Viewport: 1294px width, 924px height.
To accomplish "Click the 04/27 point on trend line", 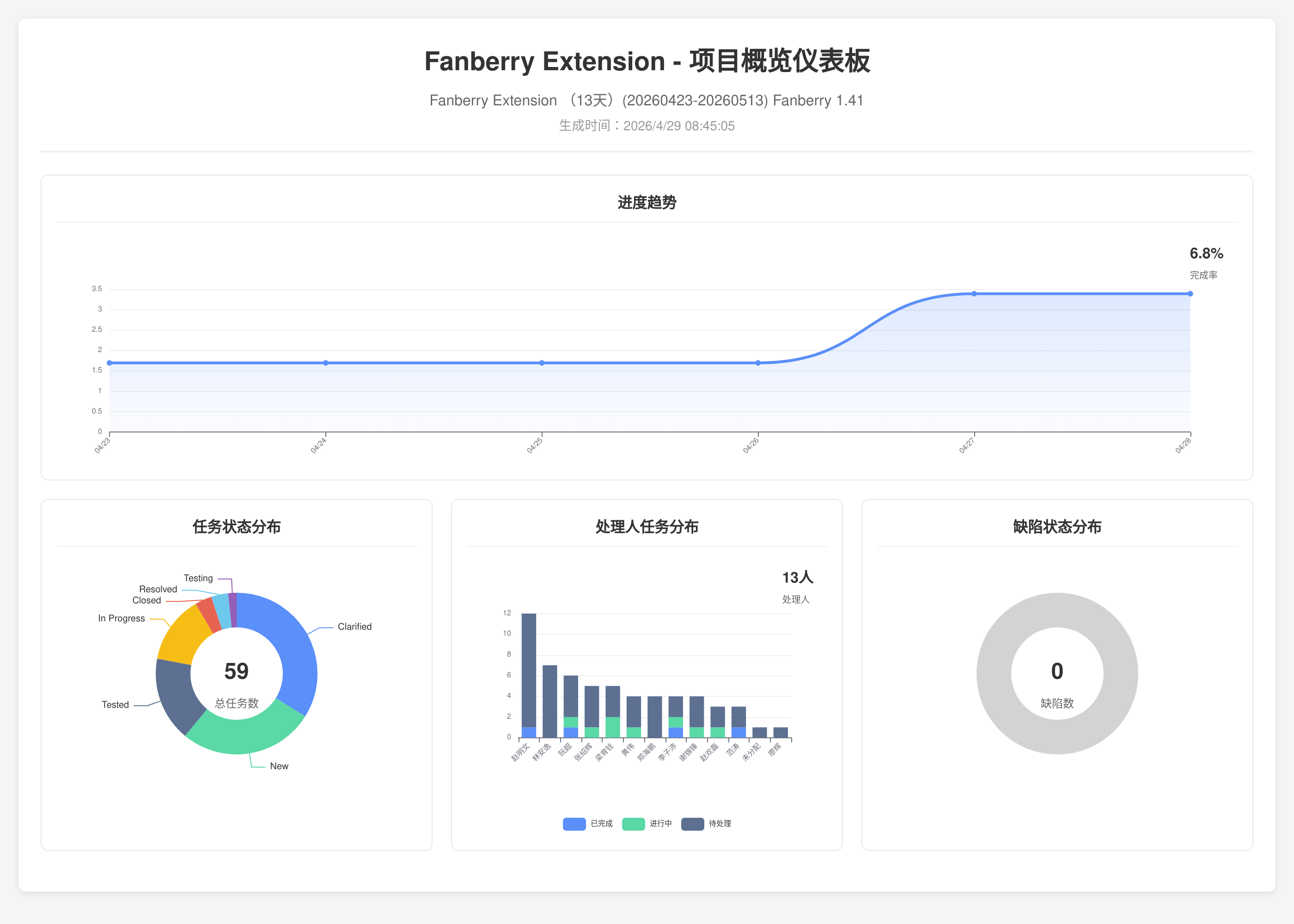I will tap(974, 293).
